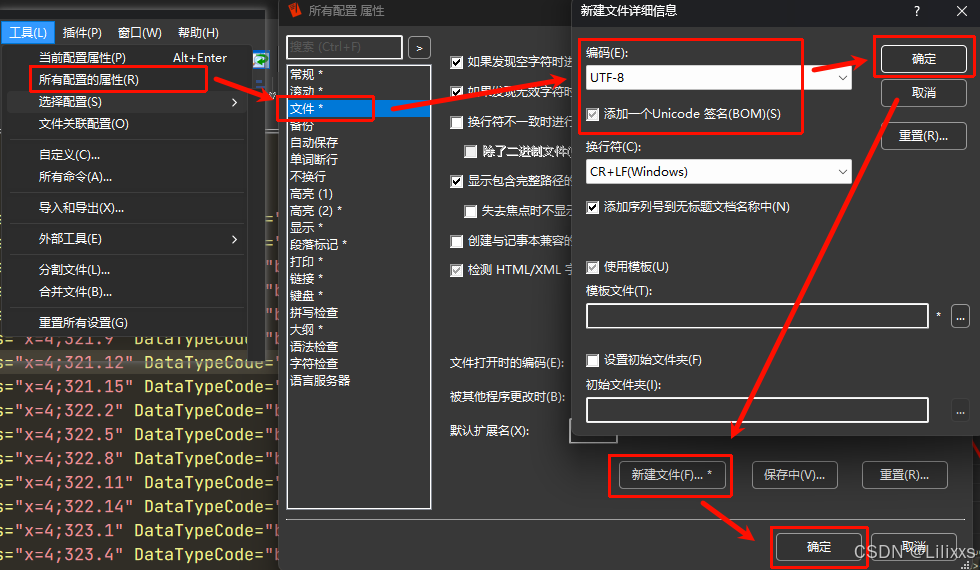
Task: Select the 语言服务器 category
Action: click(359, 381)
